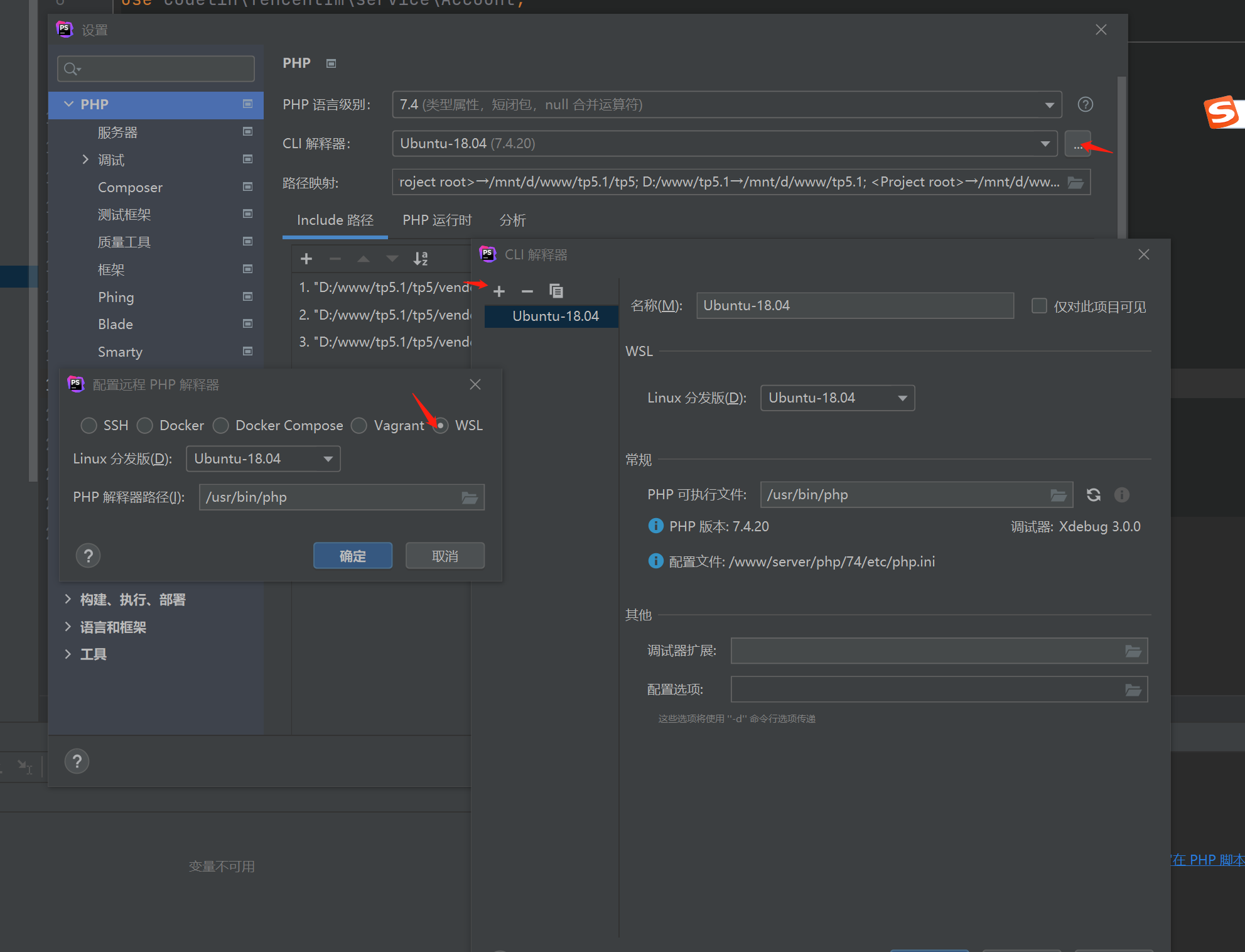This screenshot has height=952, width=1245.
Task: Select the WSL radio option
Action: click(x=441, y=426)
